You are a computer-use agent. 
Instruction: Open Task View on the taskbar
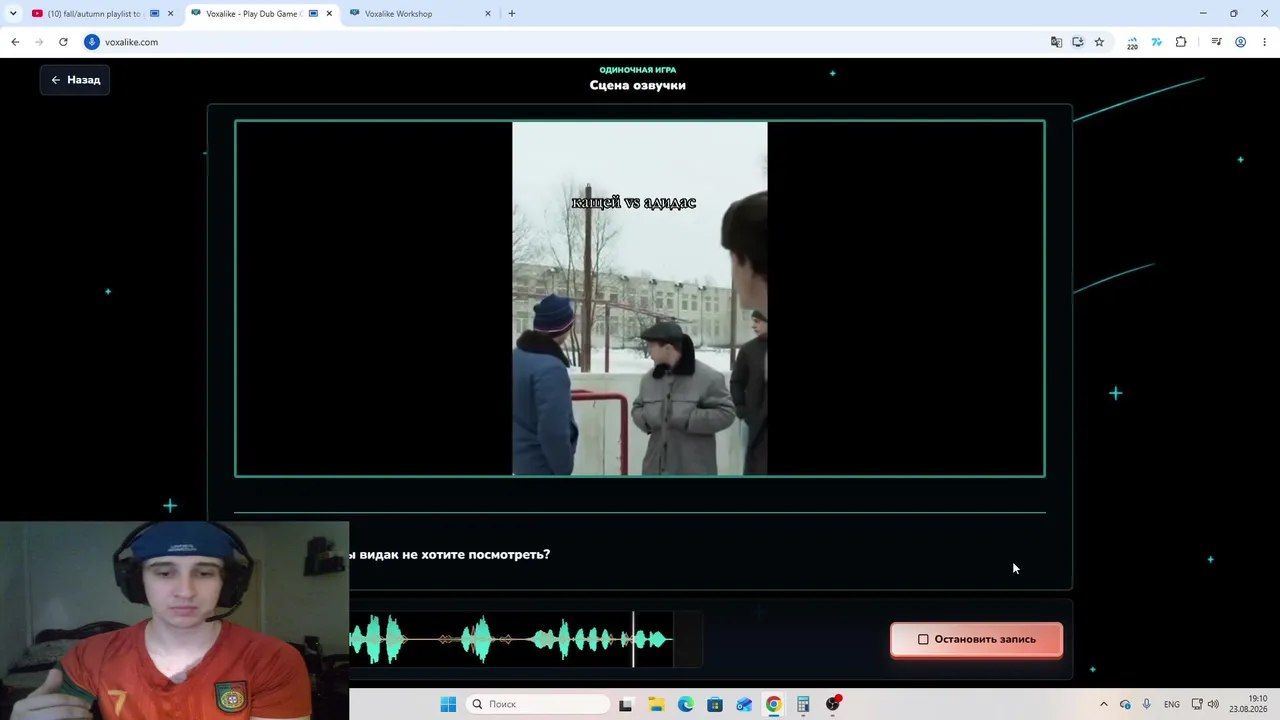pyautogui.click(x=626, y=704)
